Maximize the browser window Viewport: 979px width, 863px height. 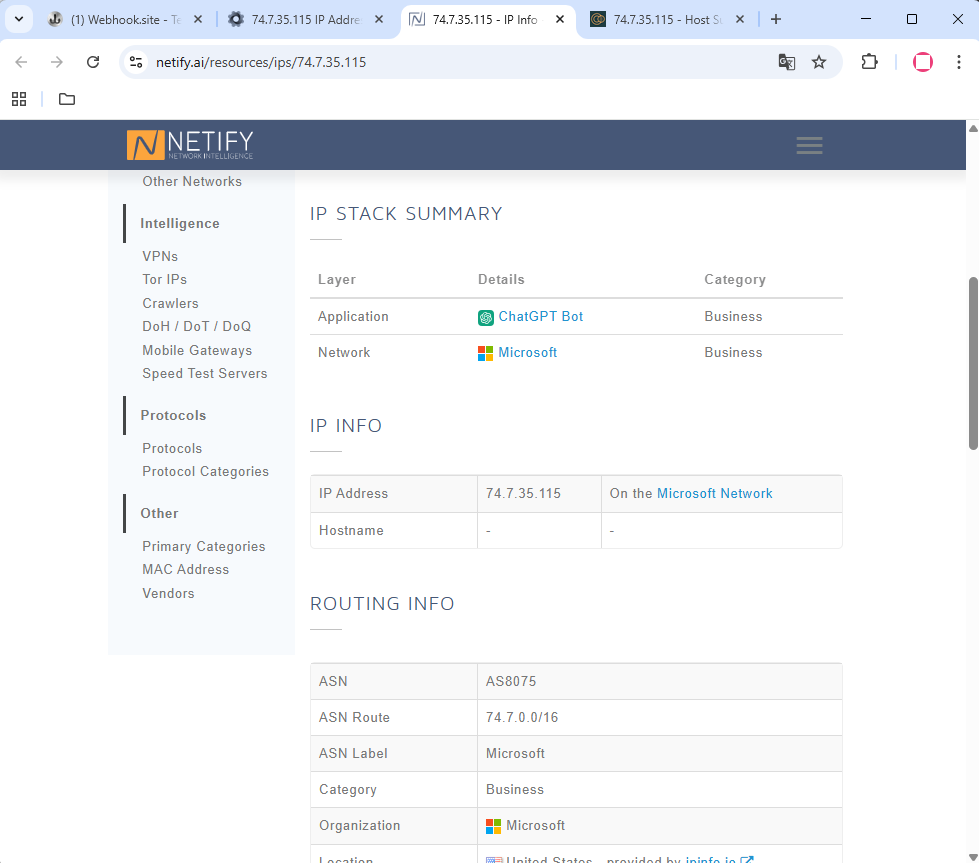912,19
